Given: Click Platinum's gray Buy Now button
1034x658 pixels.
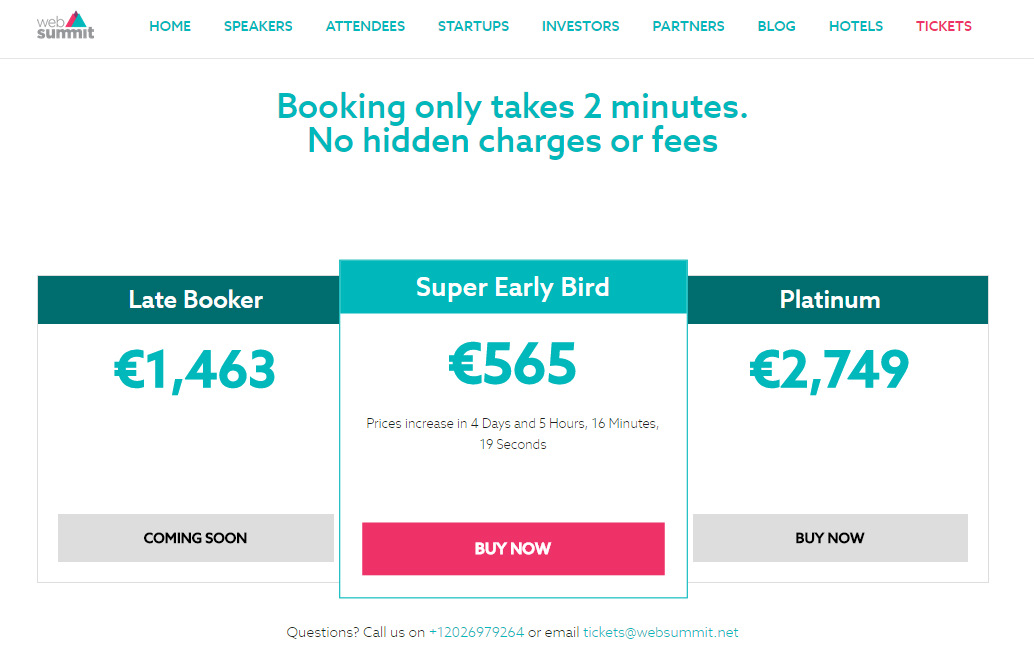Looking at the screenshot, I should tap(829, 538).
